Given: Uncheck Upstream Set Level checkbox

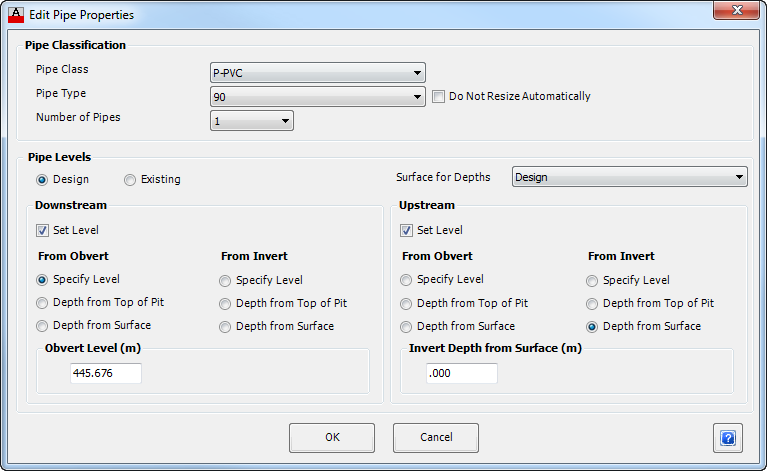Looking at the screenshot, I should pos(406,230).
